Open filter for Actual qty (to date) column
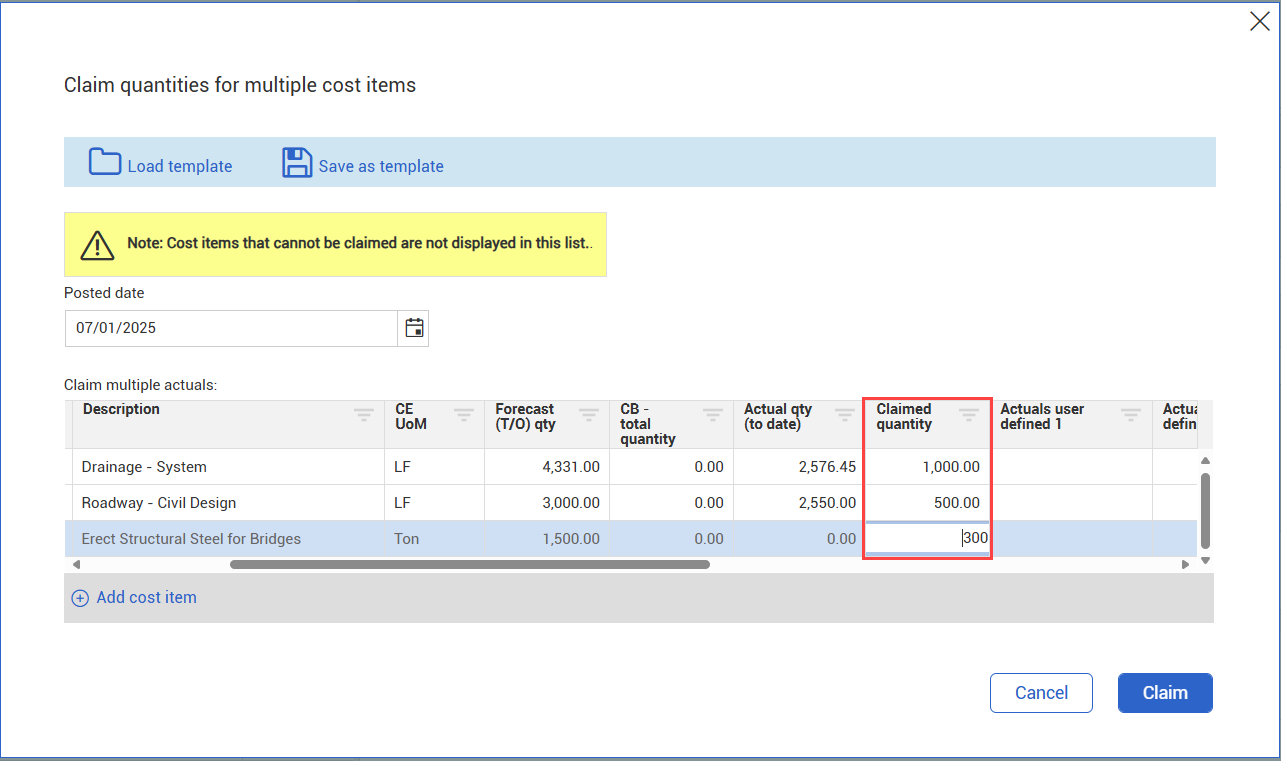This screenshot has width=1281, height=761. (x=845, y=415)
